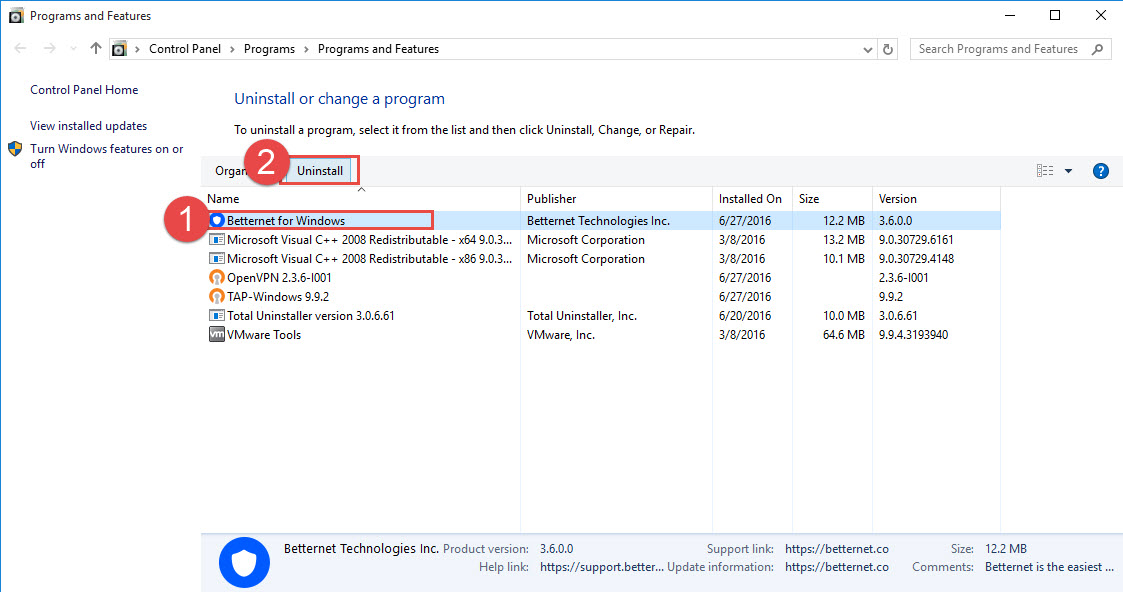This screenshot has width=1123, height=592.
Task: Click the 6/20/2016 installed date cell
Action: click(x=745, y=316)
